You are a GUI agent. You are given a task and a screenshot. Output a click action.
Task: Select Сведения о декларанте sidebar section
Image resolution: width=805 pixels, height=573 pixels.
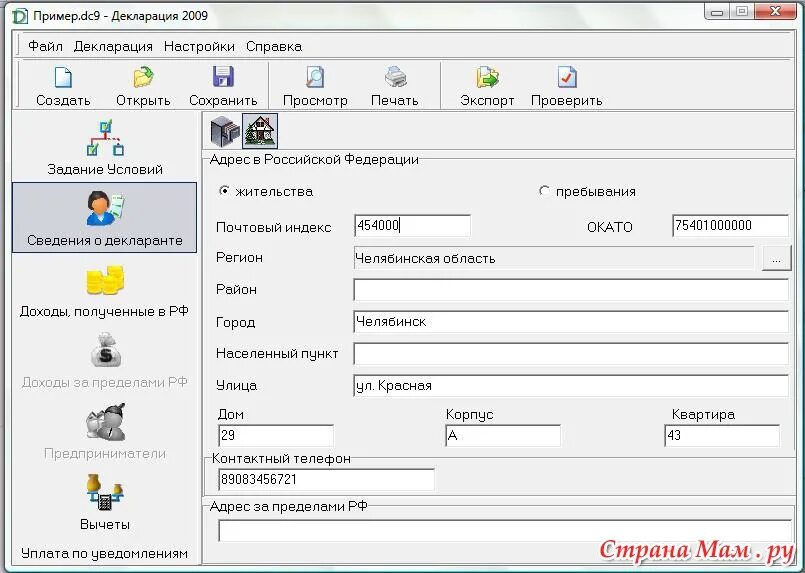coord(105,218)
